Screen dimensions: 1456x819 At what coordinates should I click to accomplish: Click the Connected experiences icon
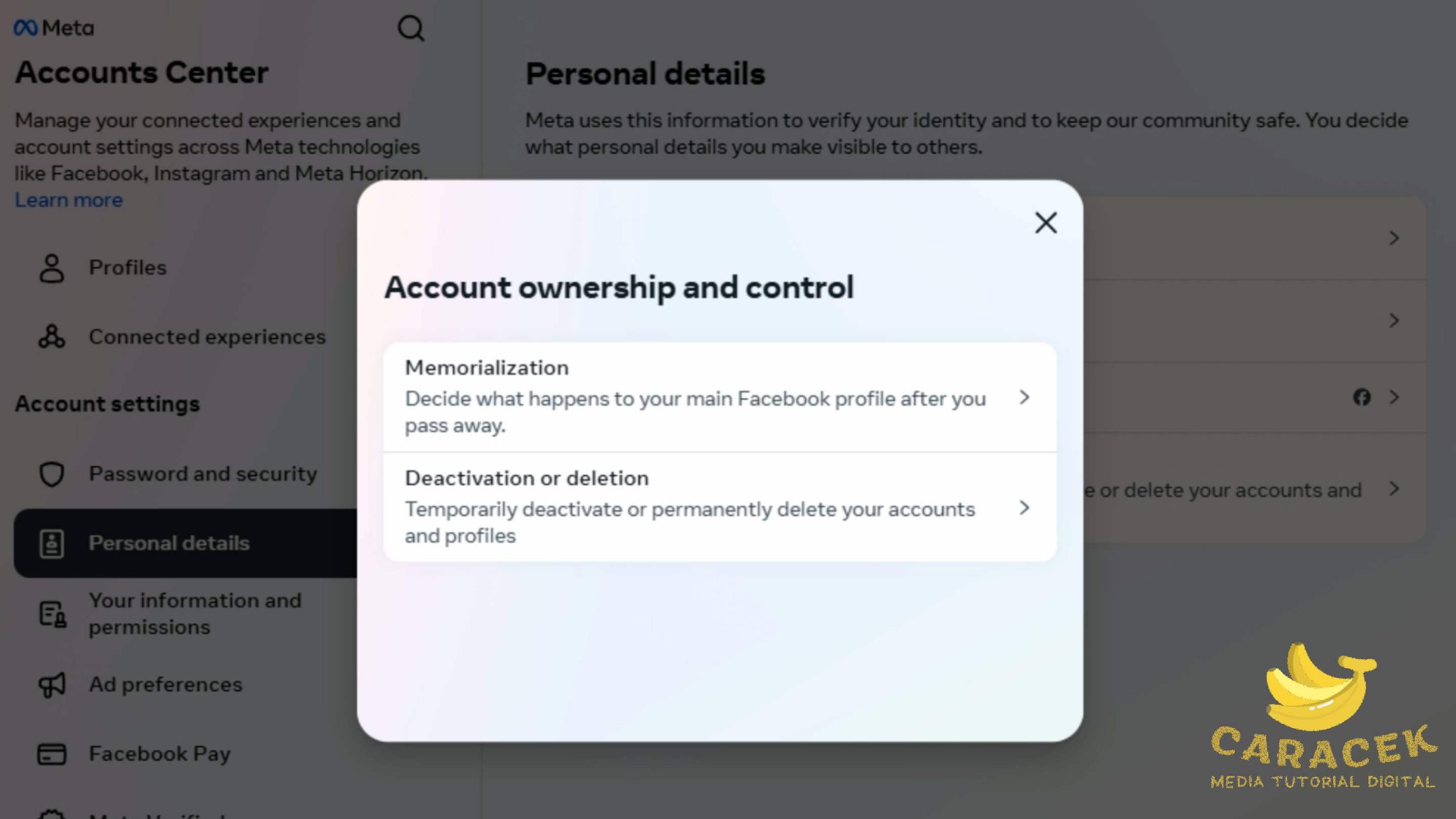(x=52, y=337)
